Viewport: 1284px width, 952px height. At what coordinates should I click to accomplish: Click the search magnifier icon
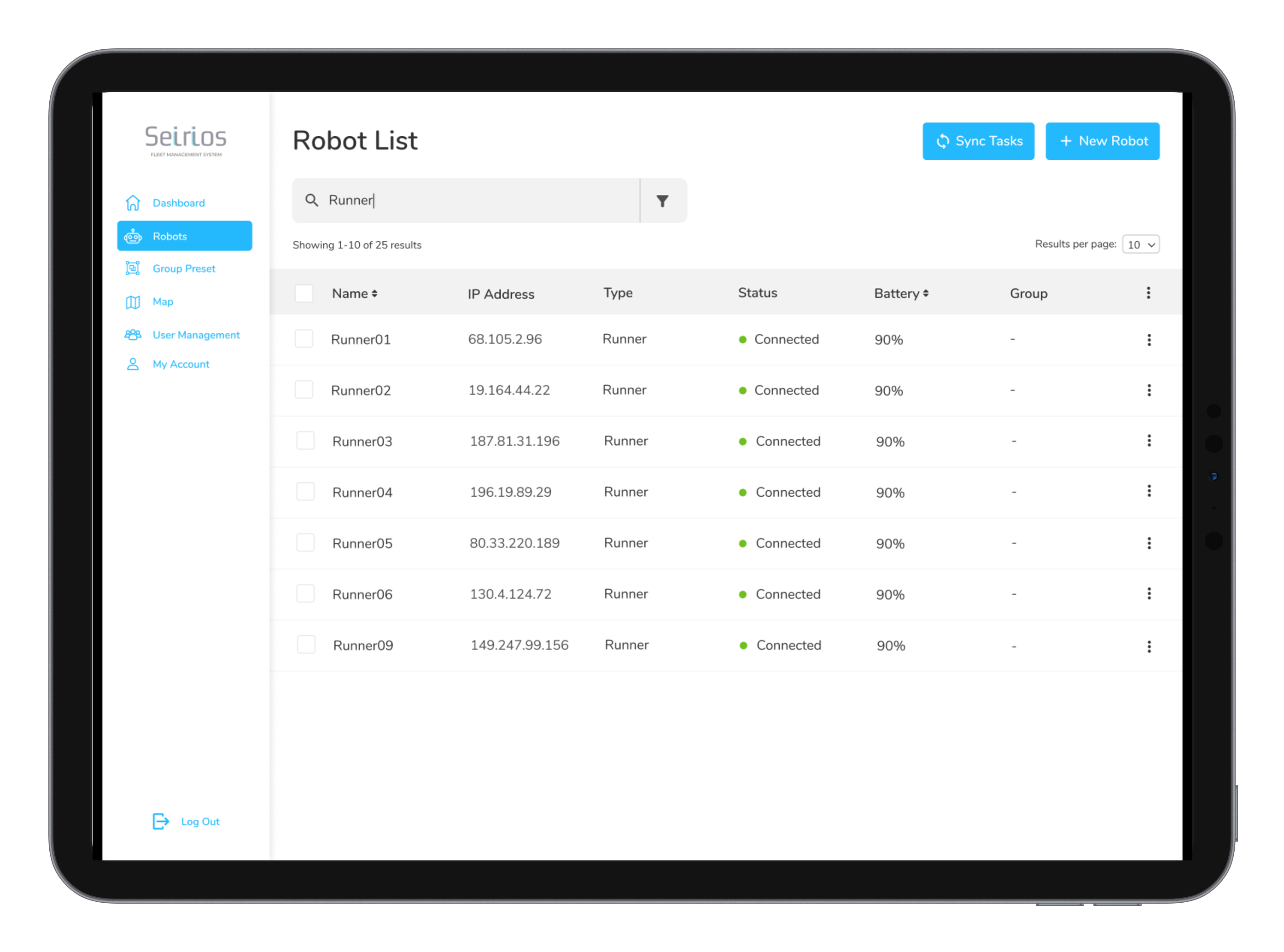coord(311,201)
